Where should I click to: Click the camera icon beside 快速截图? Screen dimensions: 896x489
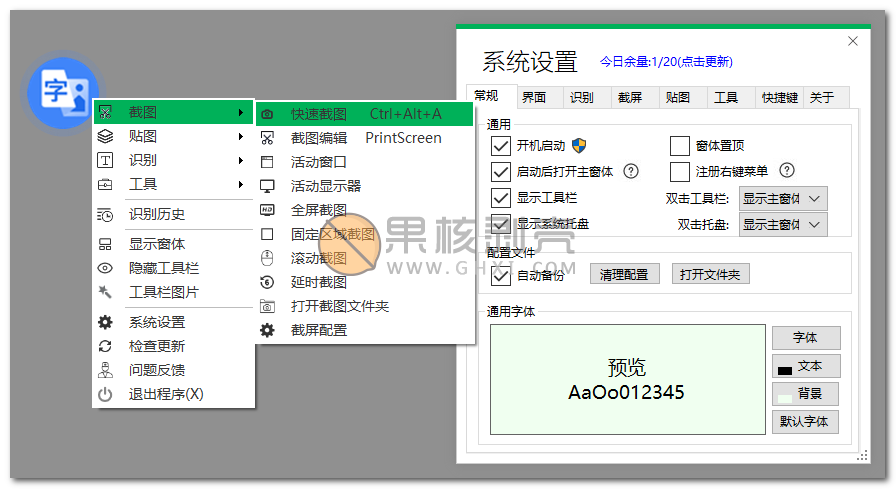[x=267, y=114]
